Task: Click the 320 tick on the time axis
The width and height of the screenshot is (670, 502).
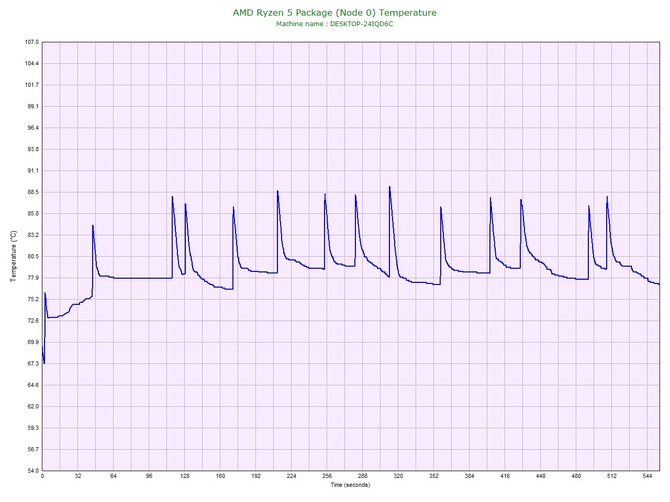Action: (398, 476)
